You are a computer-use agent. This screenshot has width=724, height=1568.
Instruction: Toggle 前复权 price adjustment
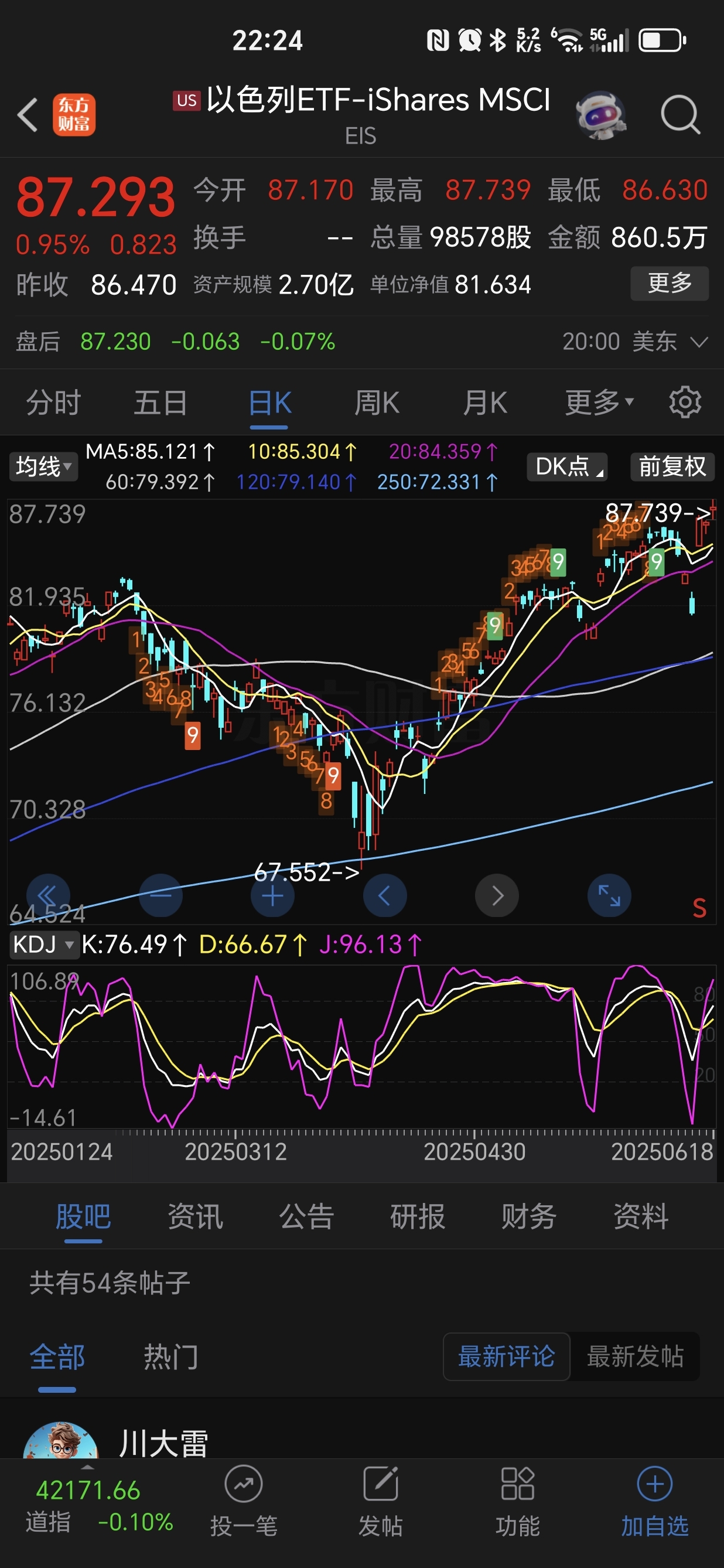(x=672, y=467)
